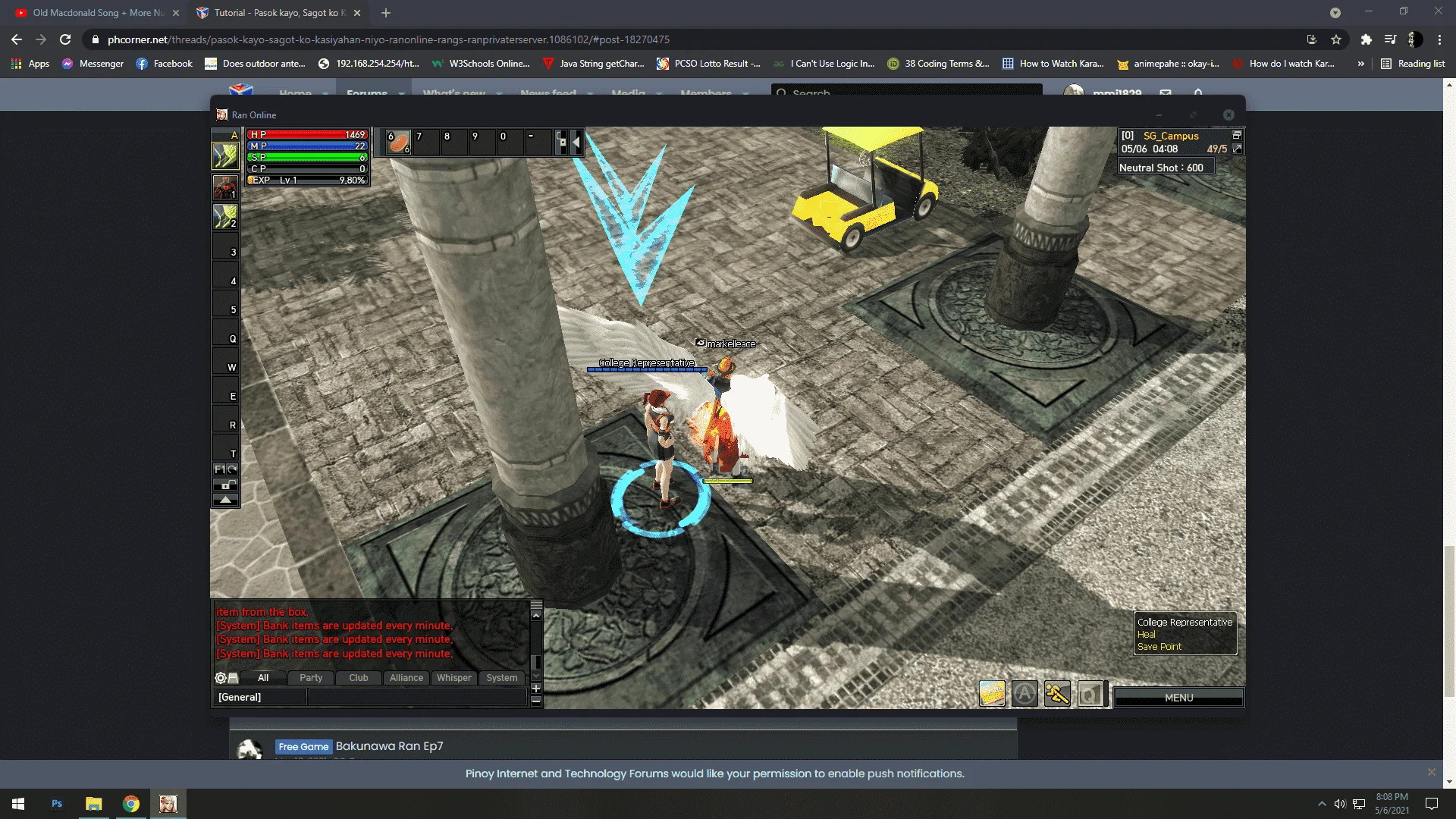
Task: Bookmark this page with star icon
Action: [x=1336, y=39]
